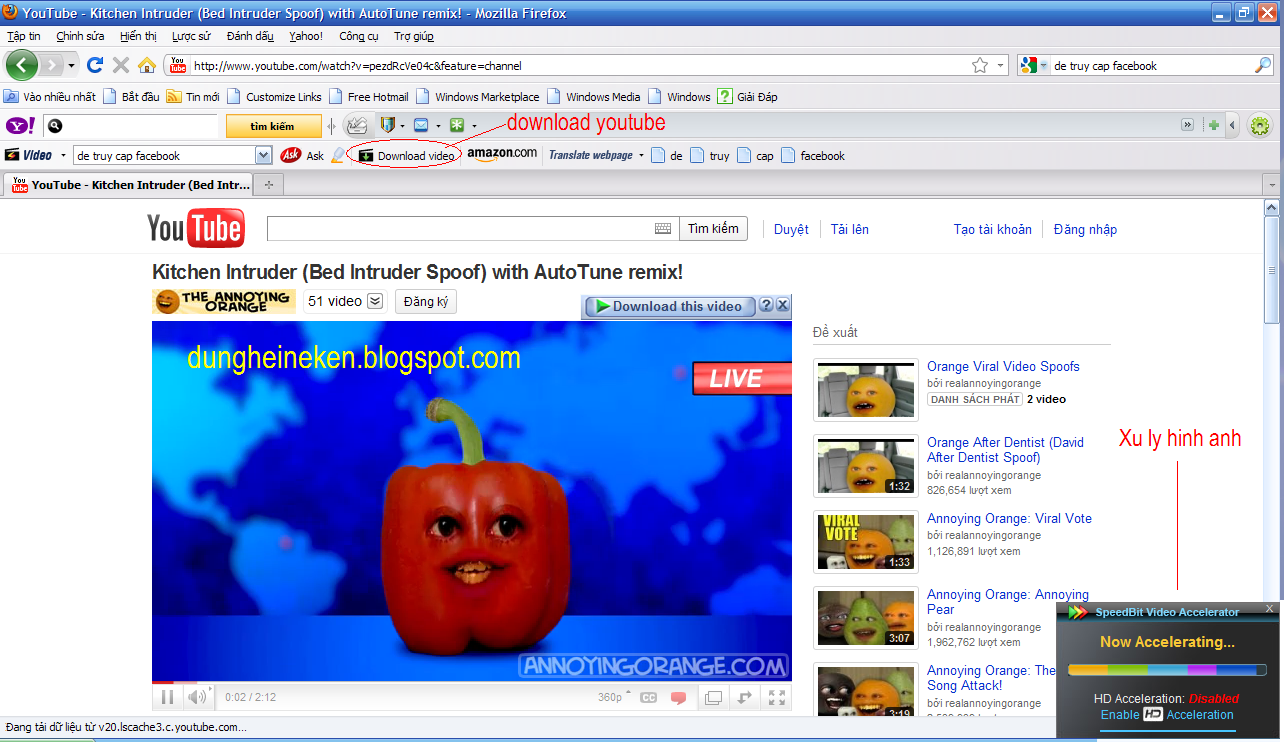Mute the video with the speaker icon
Image resolution: width=1284 pixels, height=742 pixels.
(x=198, y=697)
